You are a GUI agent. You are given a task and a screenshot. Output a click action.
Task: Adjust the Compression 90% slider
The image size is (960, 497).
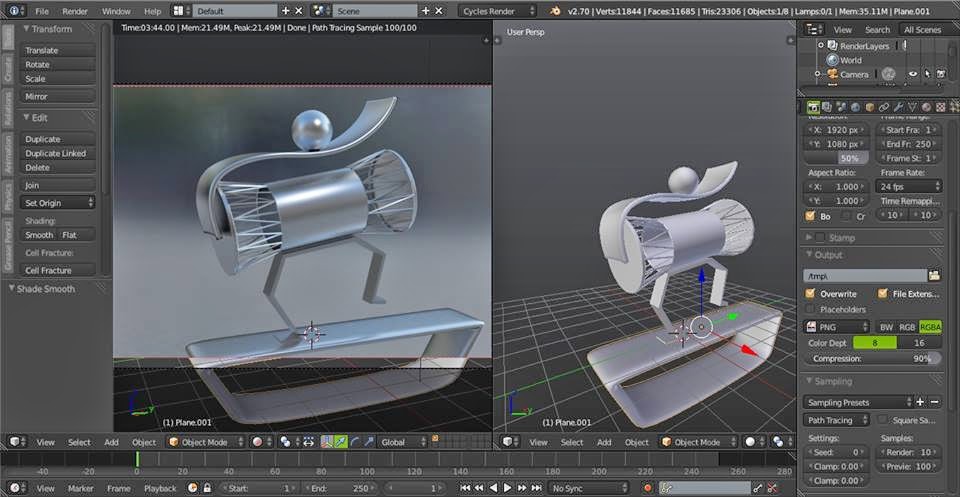(873, 358)
